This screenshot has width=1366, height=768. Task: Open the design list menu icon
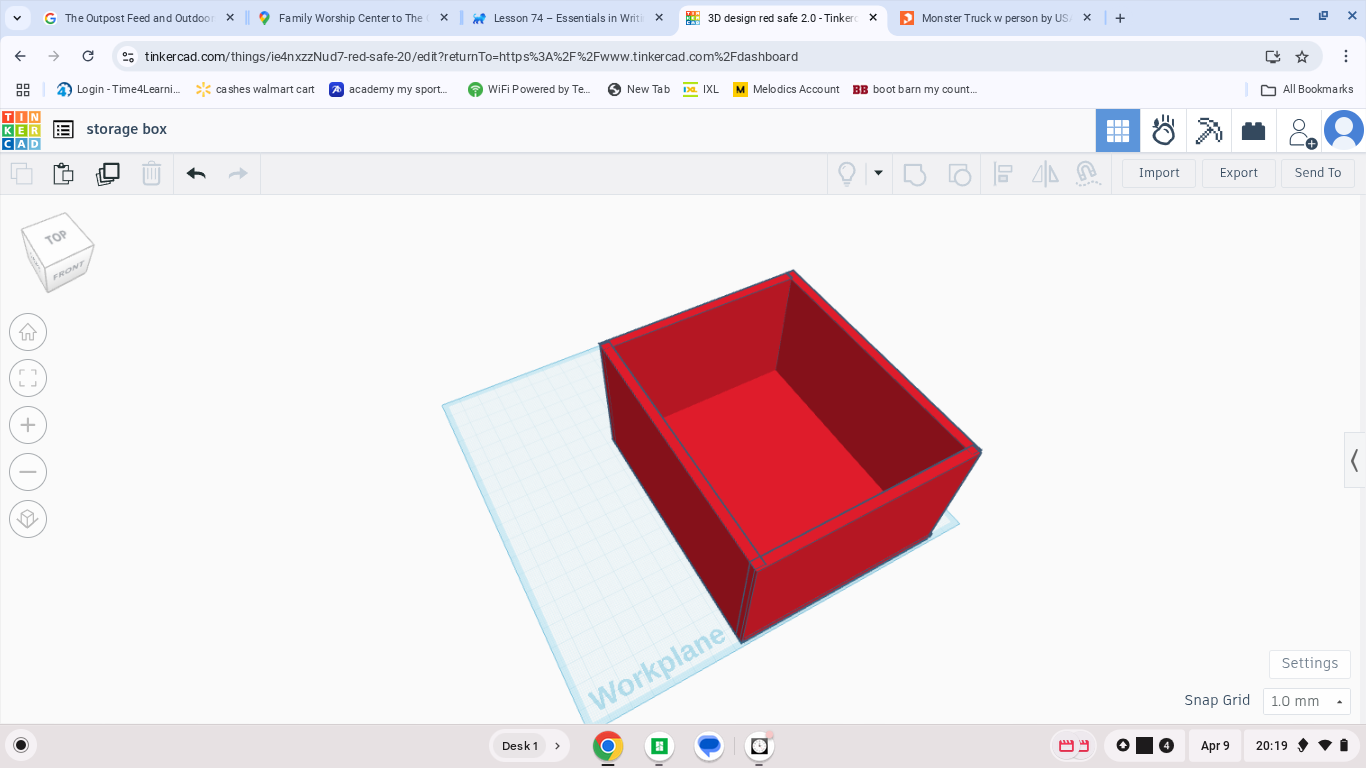tap(63, 129)
